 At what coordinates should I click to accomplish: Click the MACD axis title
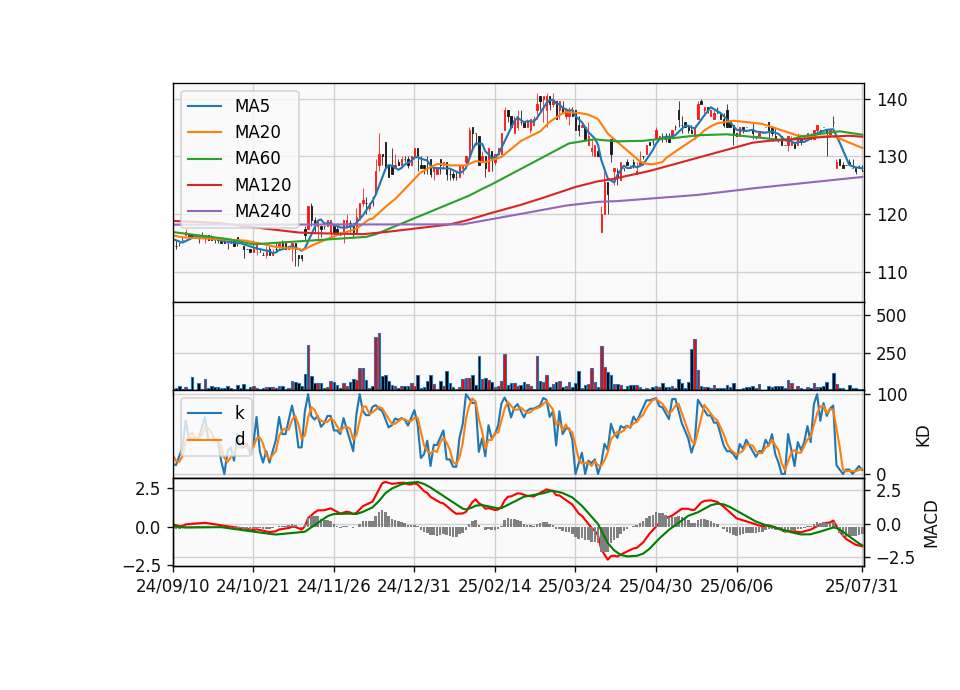click(x=931, y=524)
